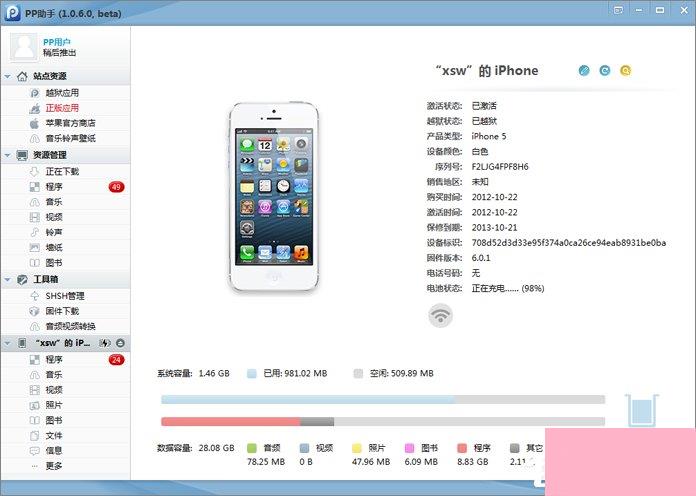
Task: Click the 站点资源 home icon
Action: tap(22, 76)
